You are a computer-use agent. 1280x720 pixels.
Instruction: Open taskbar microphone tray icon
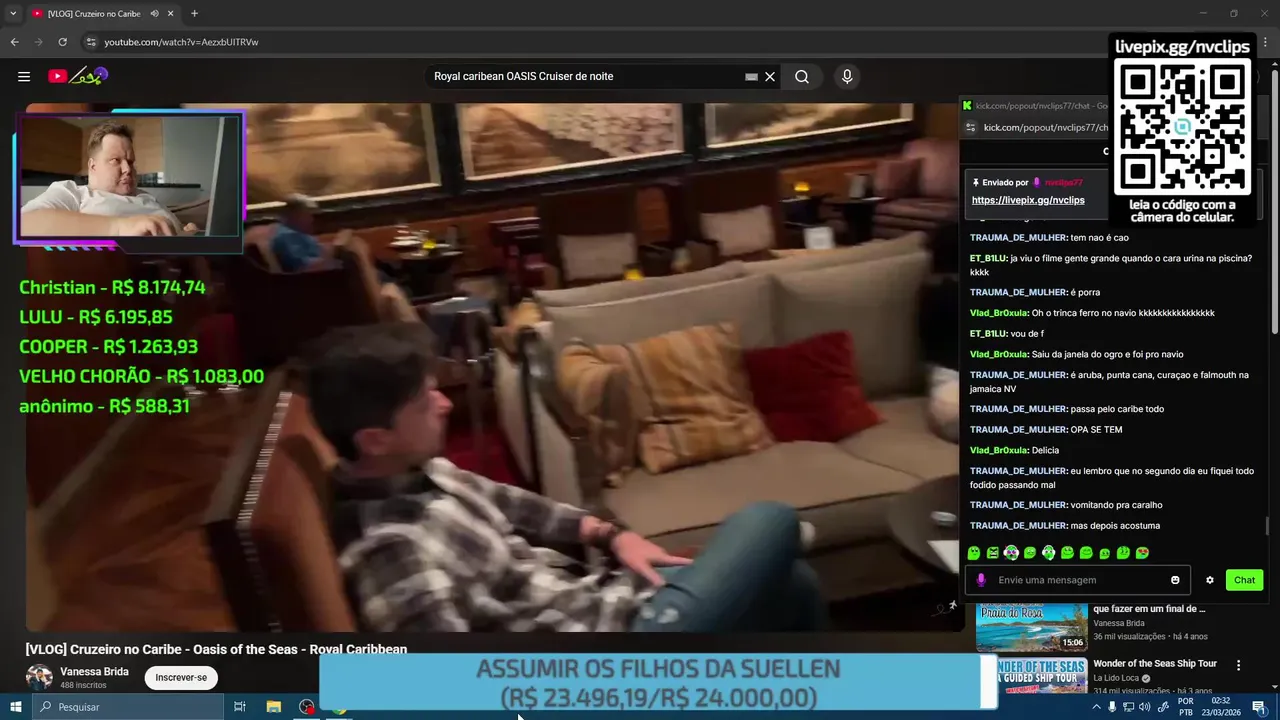pyautogui.click(x=1112, y=707)
